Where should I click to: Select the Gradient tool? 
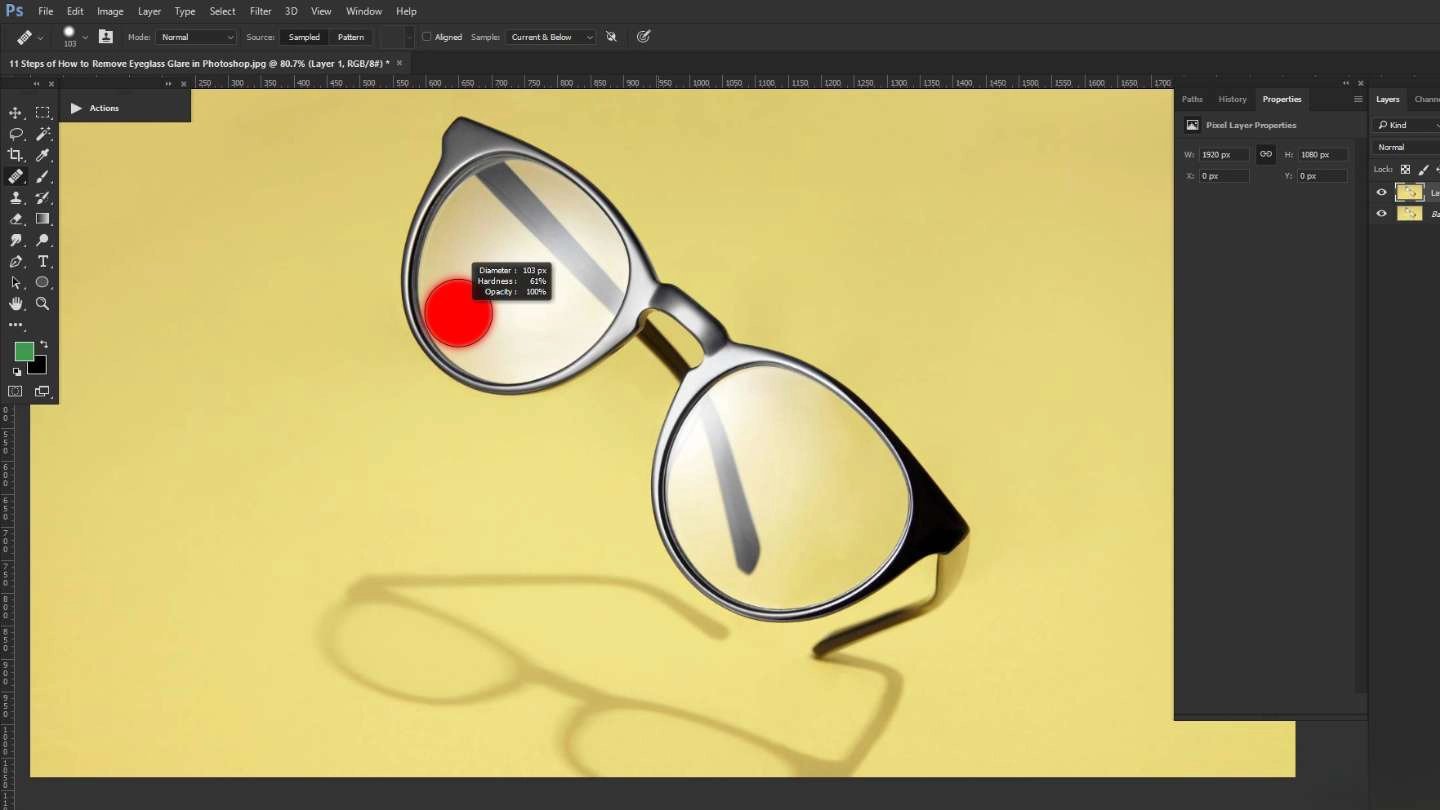pyautogui.click(x=43, y=219)
